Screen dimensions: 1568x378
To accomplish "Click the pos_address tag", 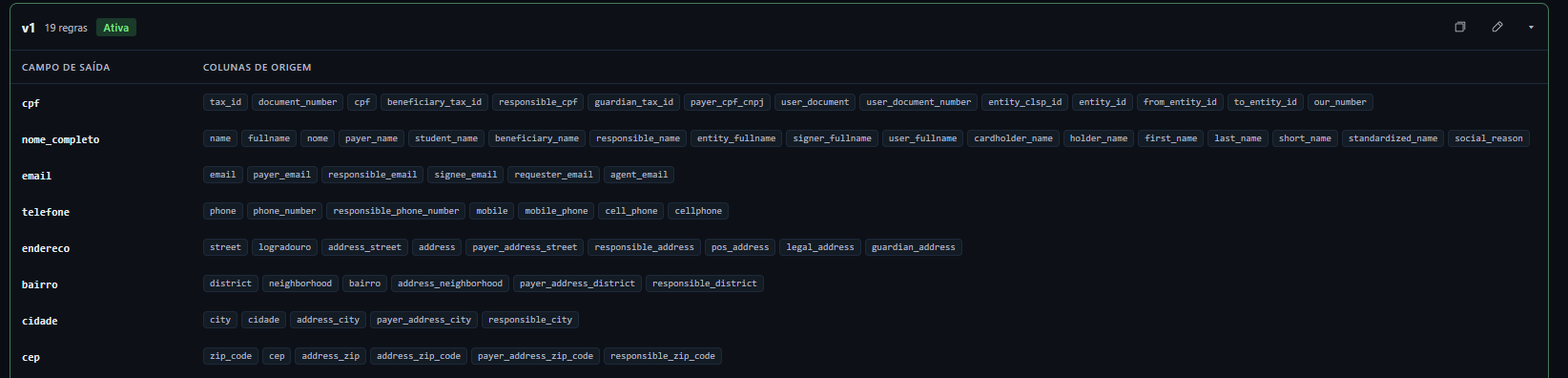I will click(x=740, y=247).
